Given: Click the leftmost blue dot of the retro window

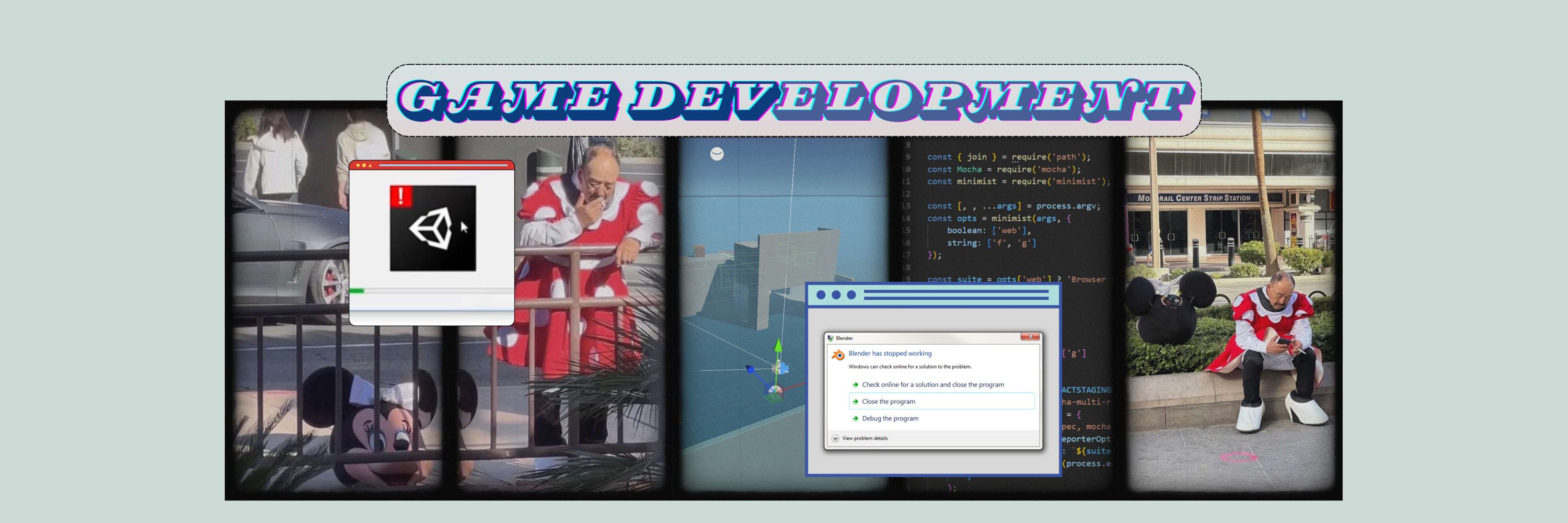Looking at the screenshot, I should pos(821,295).
